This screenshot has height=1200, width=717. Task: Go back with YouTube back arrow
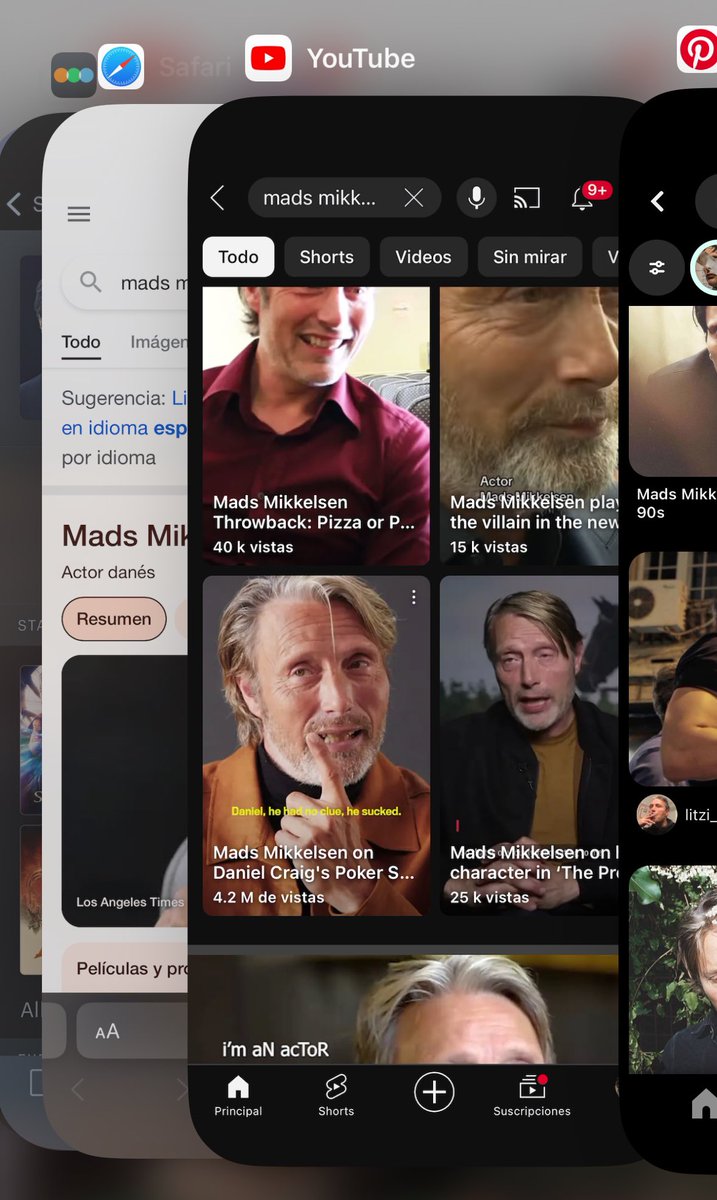(x=217, y=198)
